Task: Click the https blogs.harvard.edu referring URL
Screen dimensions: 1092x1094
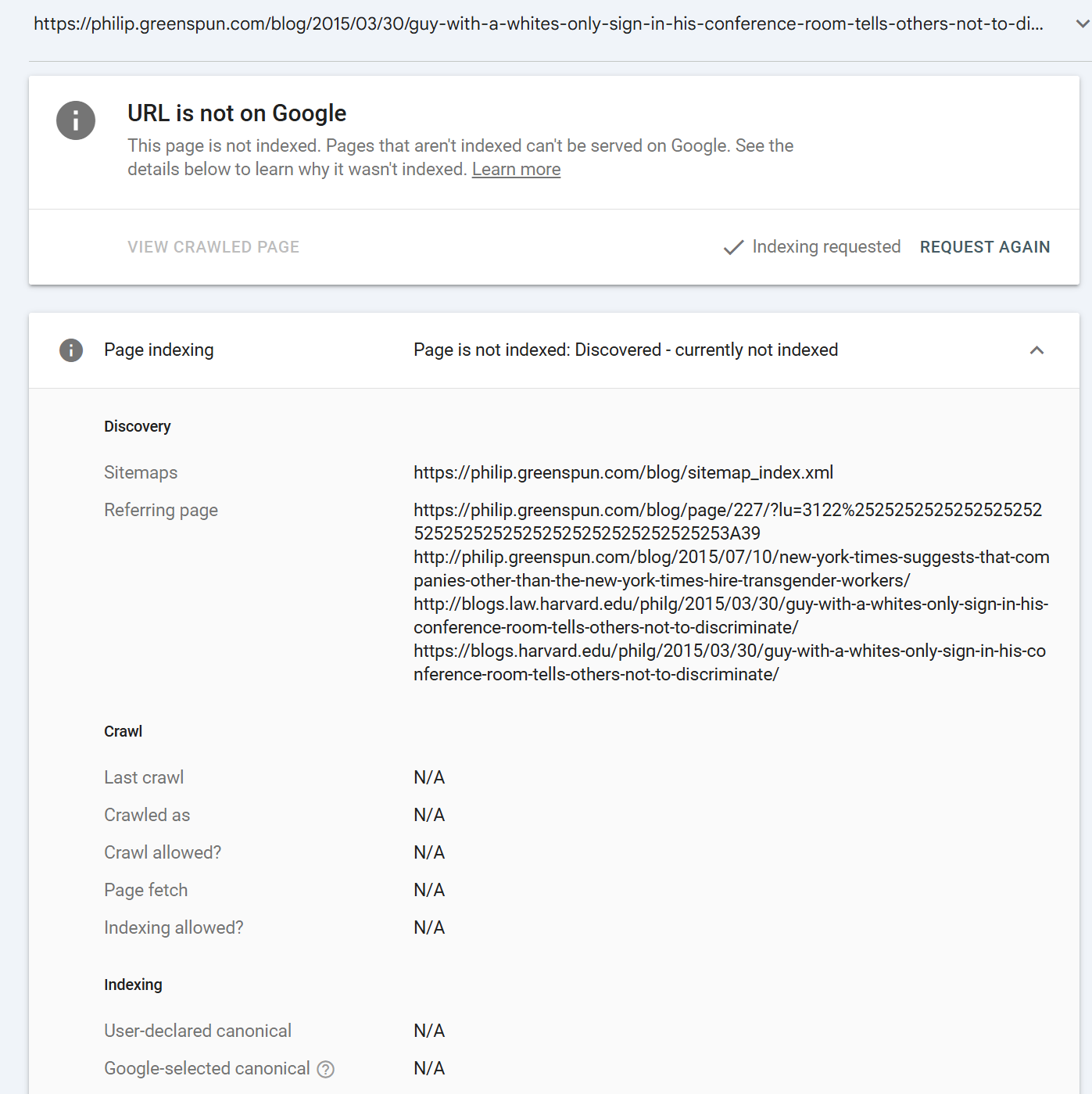Action: [729, 662]
